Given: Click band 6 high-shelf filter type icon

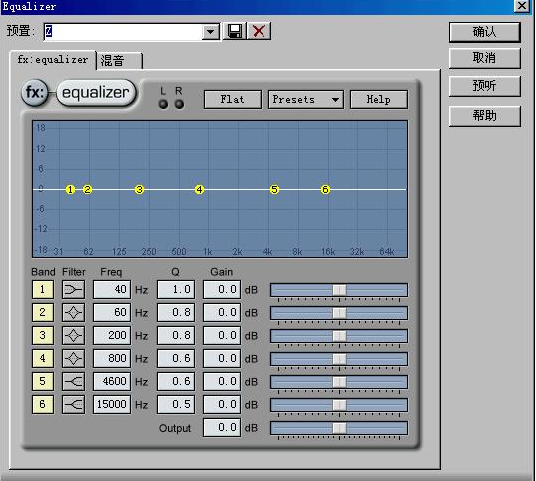Looking at the screenshot, I should pyautogui.click(x=73, y=404).
